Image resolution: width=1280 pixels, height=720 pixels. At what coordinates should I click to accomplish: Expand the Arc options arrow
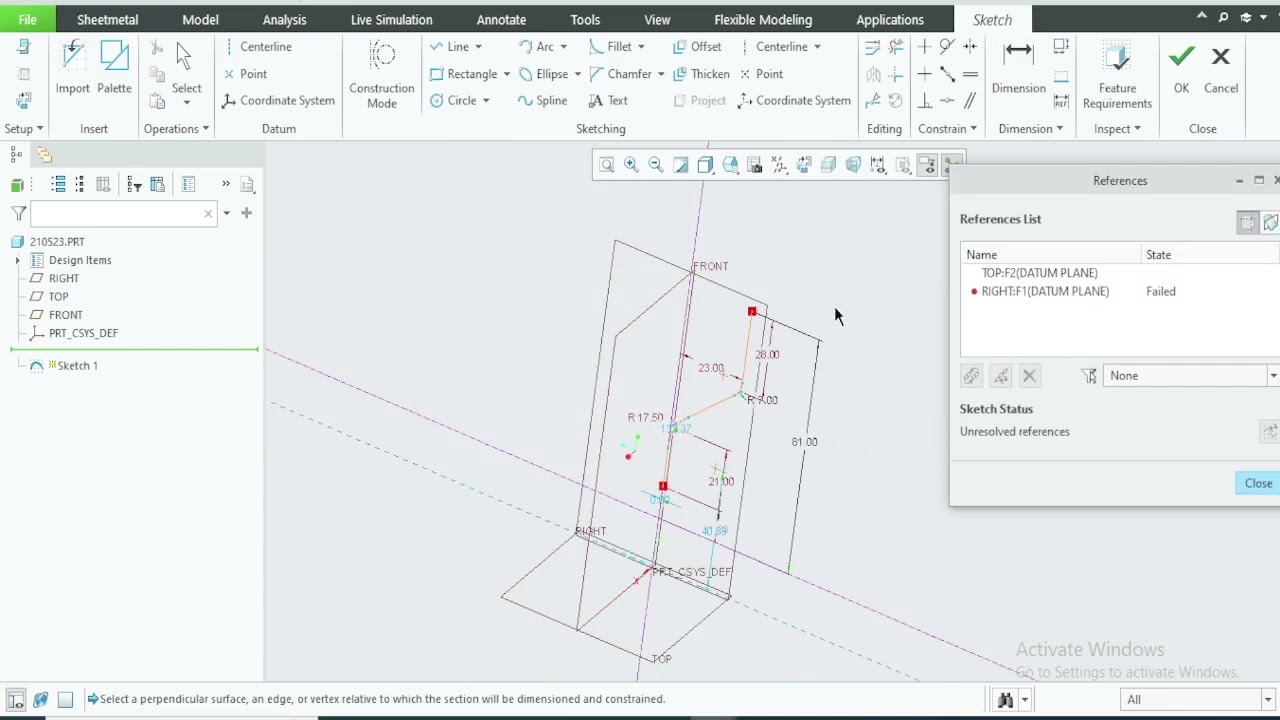tap(563, 47)
